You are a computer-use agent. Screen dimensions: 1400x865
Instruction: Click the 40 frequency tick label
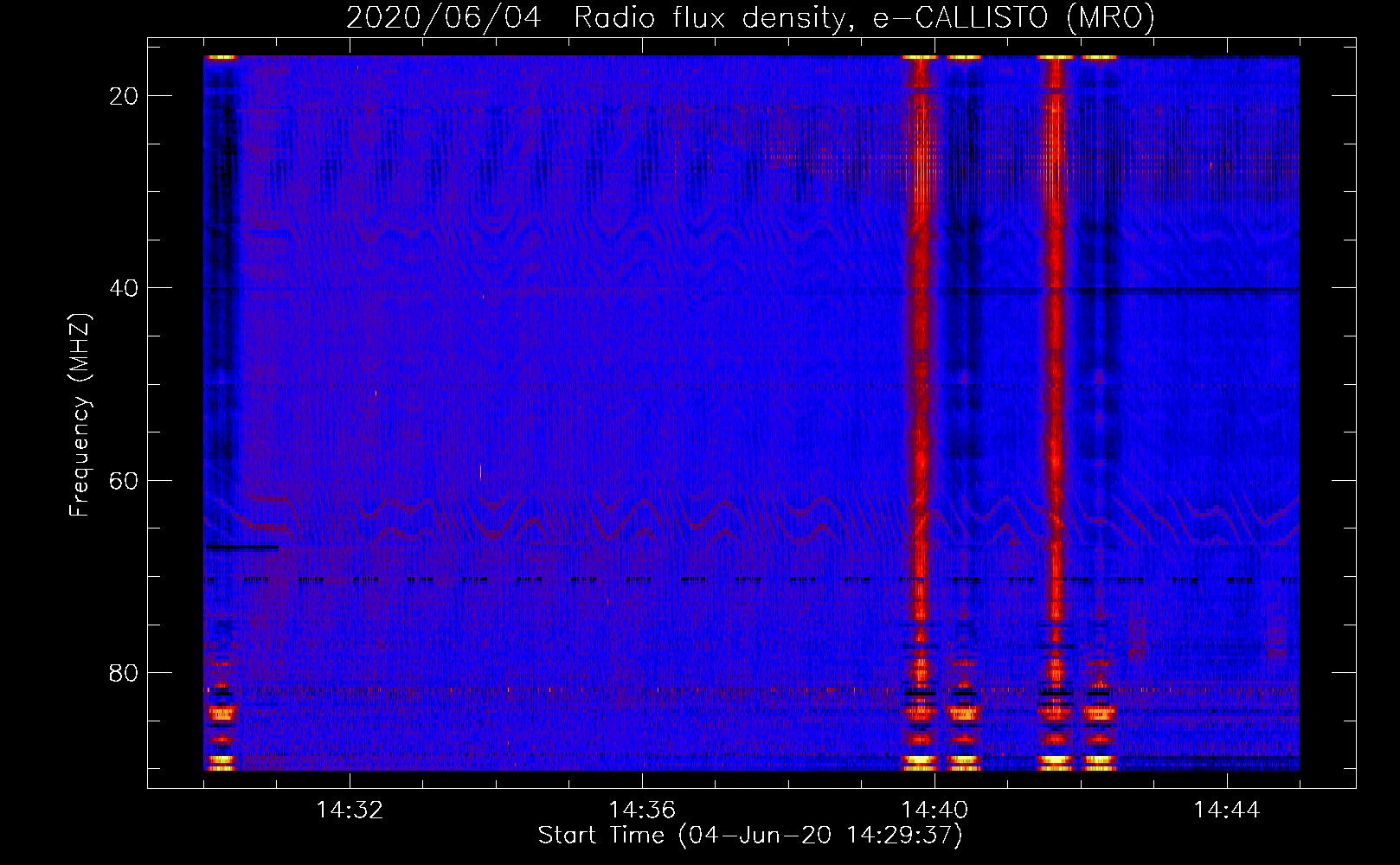point(125,287)
